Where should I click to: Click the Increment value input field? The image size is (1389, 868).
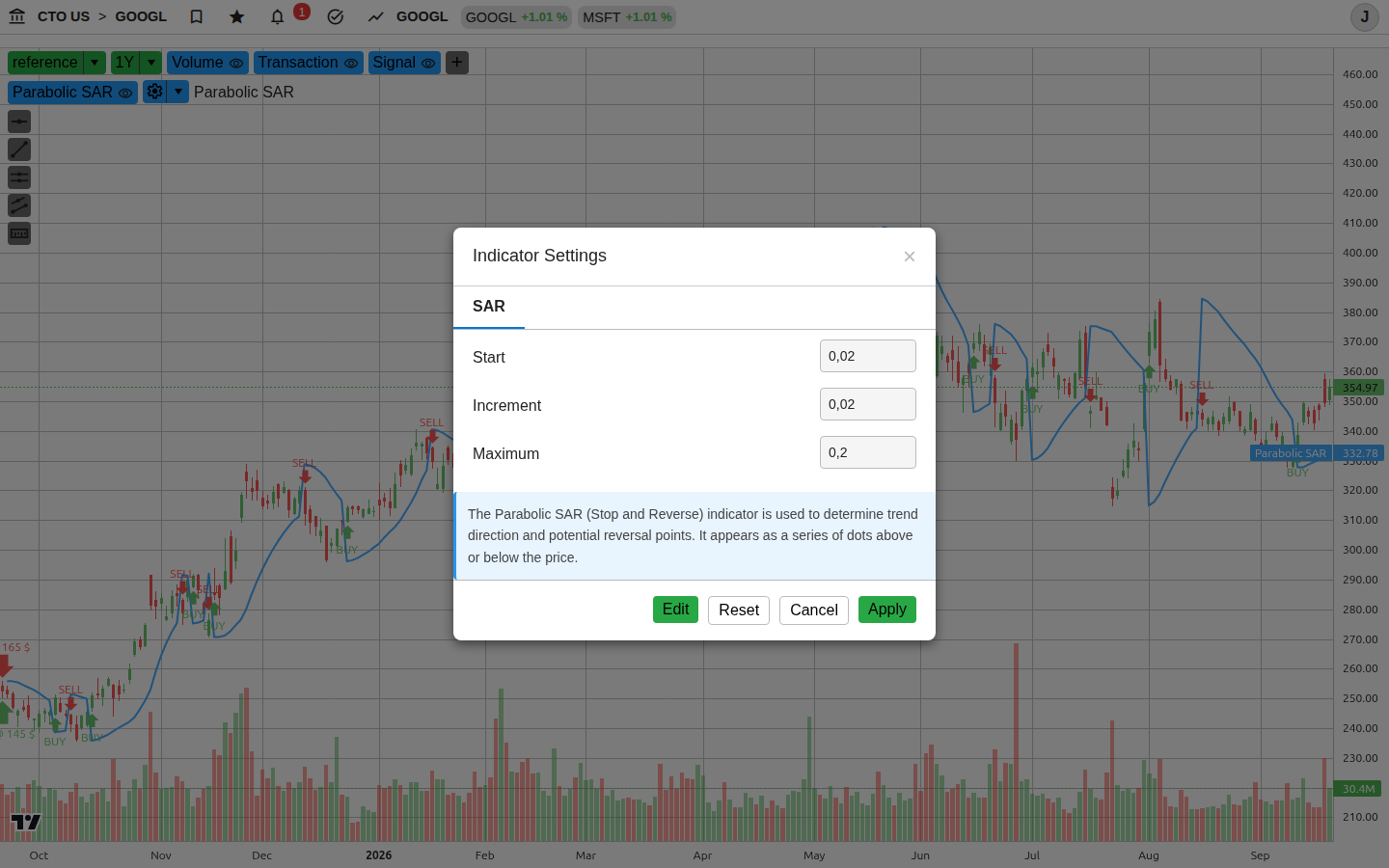pyautogui.click(x=868, y=404)
